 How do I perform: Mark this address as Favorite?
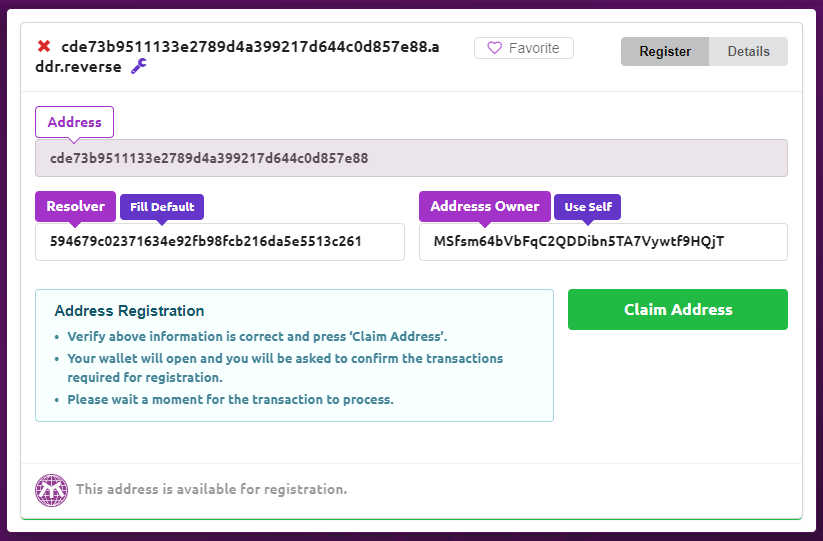(x=523, y=48)
